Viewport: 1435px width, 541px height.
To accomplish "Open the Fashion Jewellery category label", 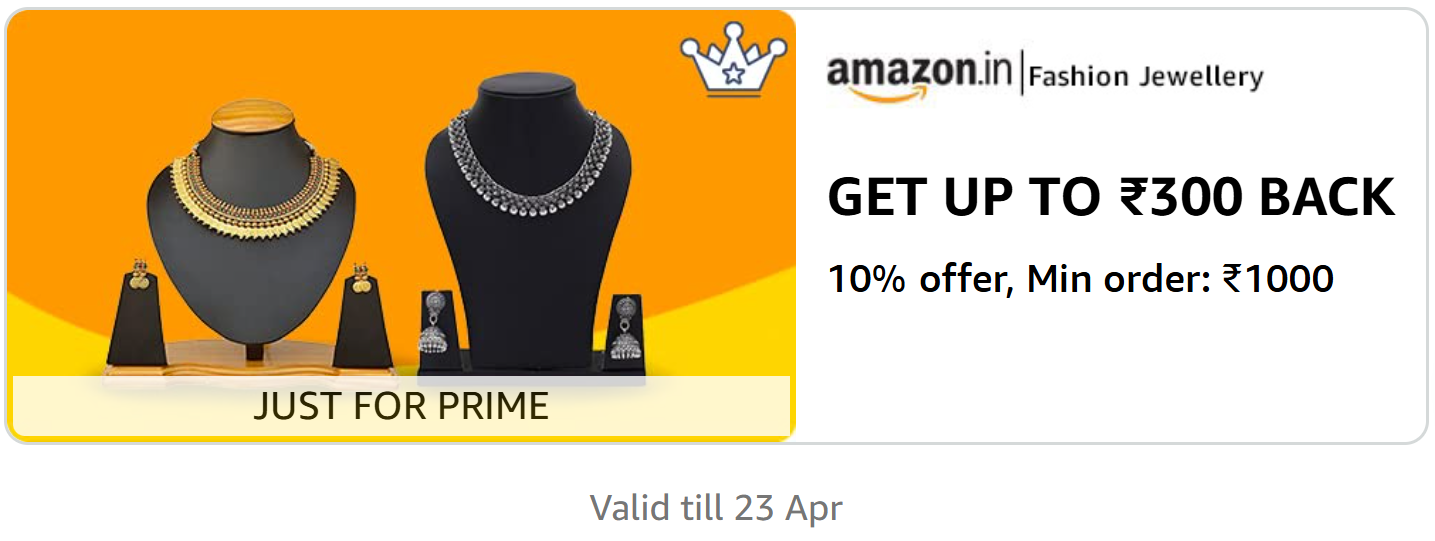I will point(1146,77).
